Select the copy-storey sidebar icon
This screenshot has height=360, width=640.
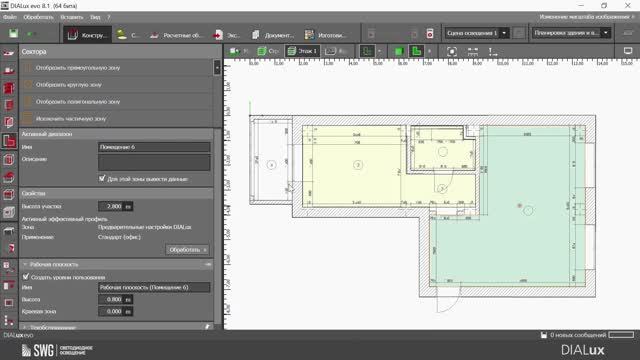pos(9,122)
